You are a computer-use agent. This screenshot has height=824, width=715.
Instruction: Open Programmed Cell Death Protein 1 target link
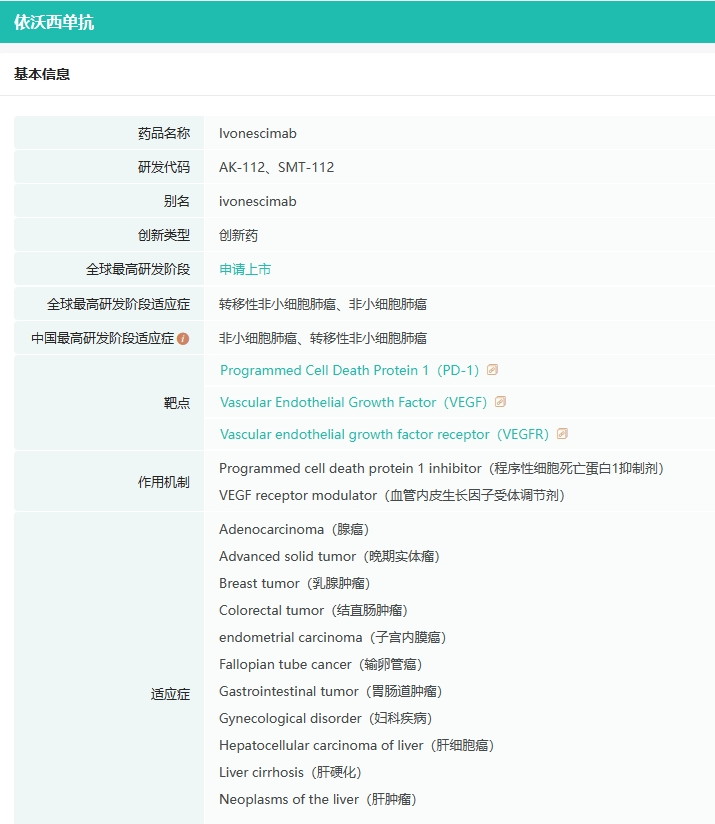pos(350,370)
